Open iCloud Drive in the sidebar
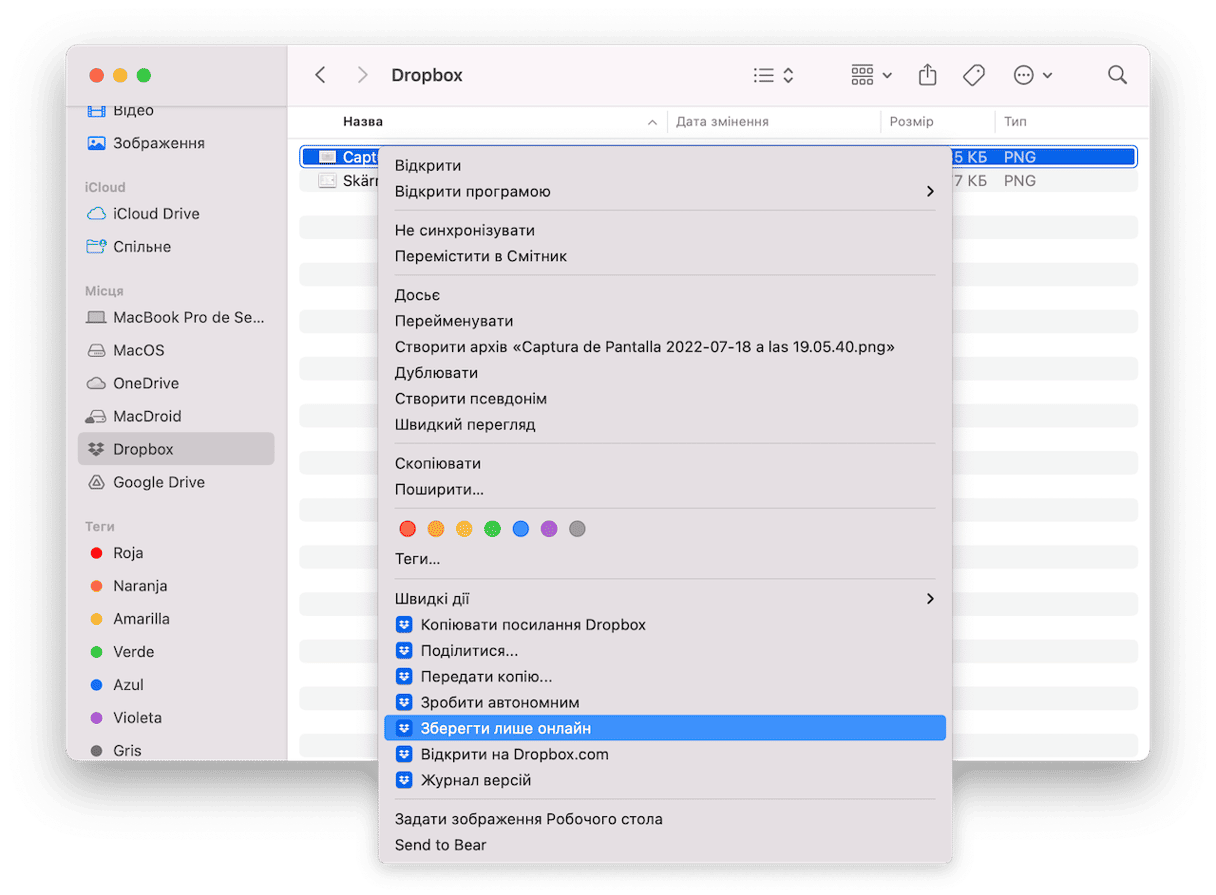Image resolution: width=1216 pixels, height=895 pixels. (x=156, y=213)
